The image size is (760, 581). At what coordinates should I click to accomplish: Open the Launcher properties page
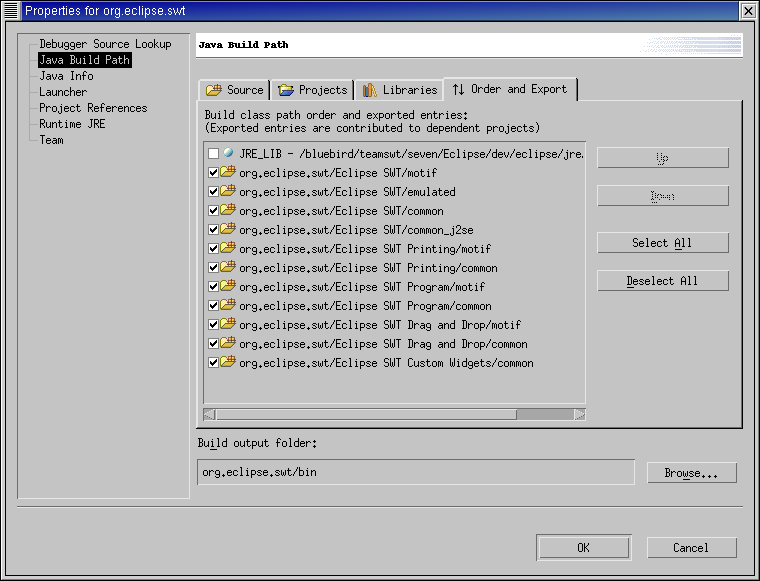coord(63,92)
